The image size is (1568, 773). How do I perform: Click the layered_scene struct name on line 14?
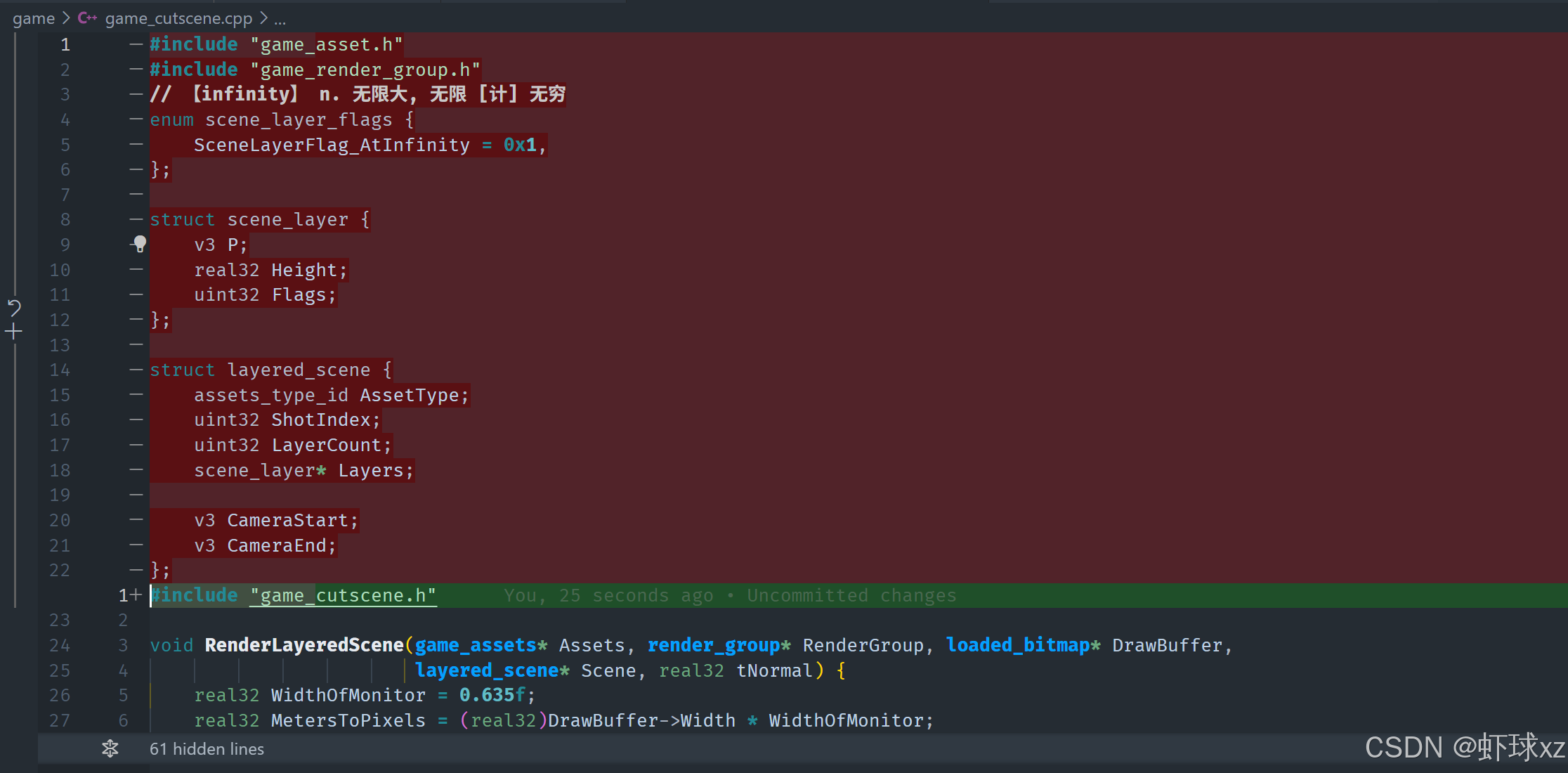[x=299, y=370]
